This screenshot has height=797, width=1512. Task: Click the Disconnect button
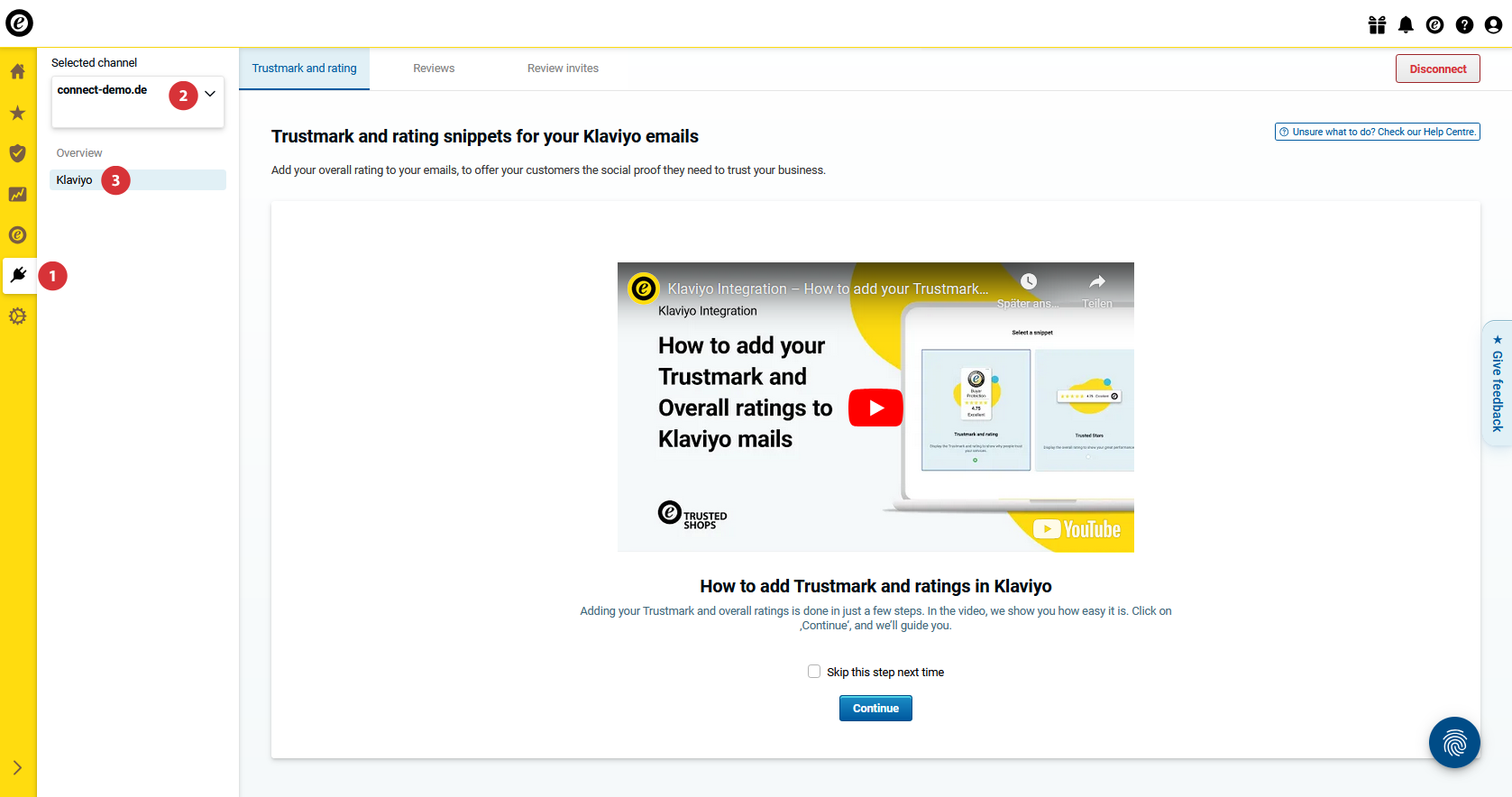click(1438, 69)
